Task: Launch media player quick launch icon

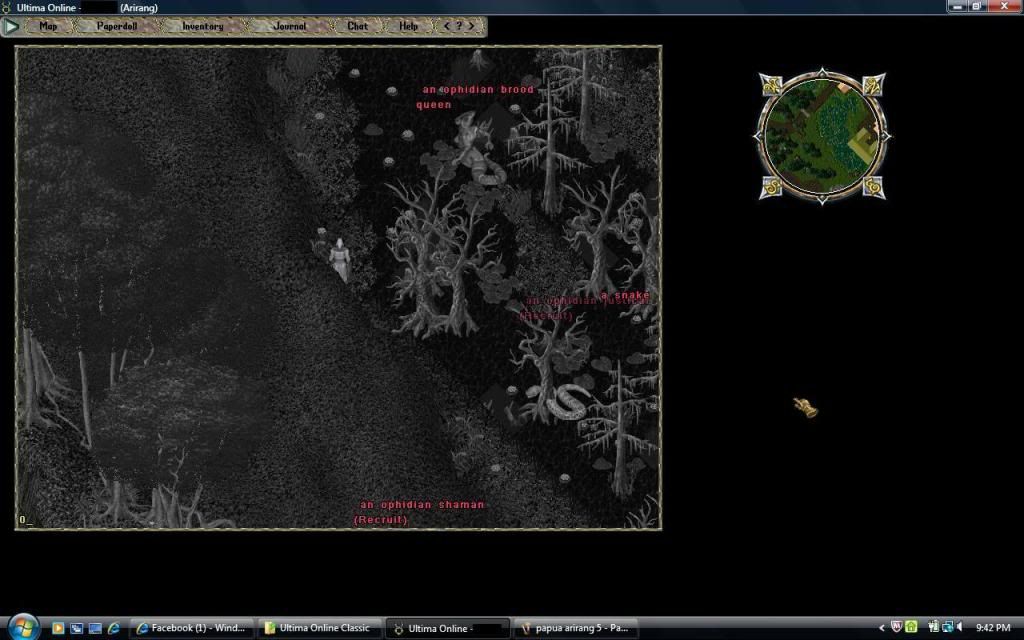Action: [58, 628]
